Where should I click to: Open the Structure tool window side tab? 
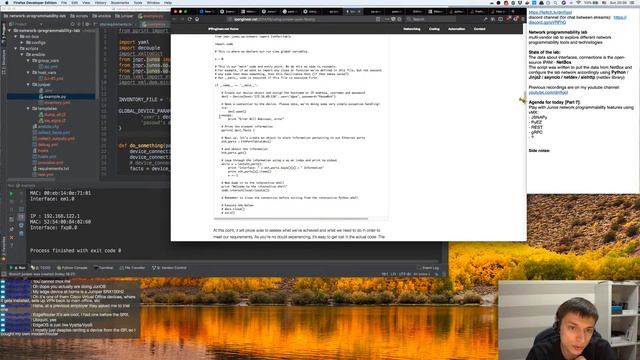point(3,62)
